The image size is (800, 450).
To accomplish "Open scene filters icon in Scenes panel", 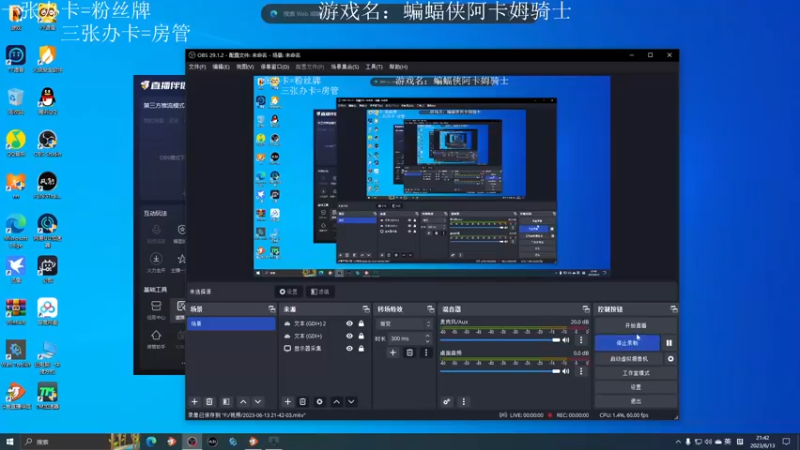I will click(226, 402).
